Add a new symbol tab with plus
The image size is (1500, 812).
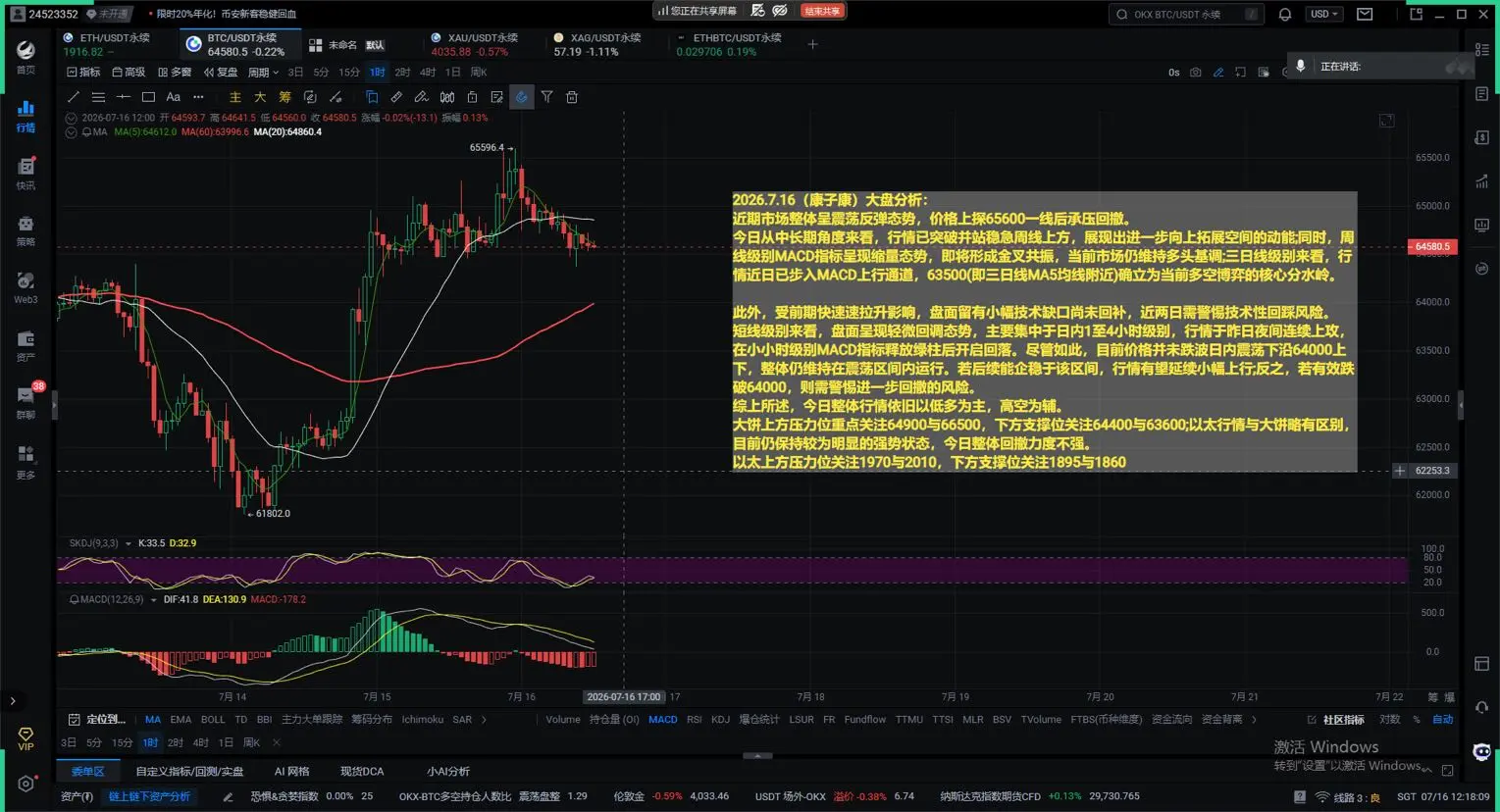point(812,44)
